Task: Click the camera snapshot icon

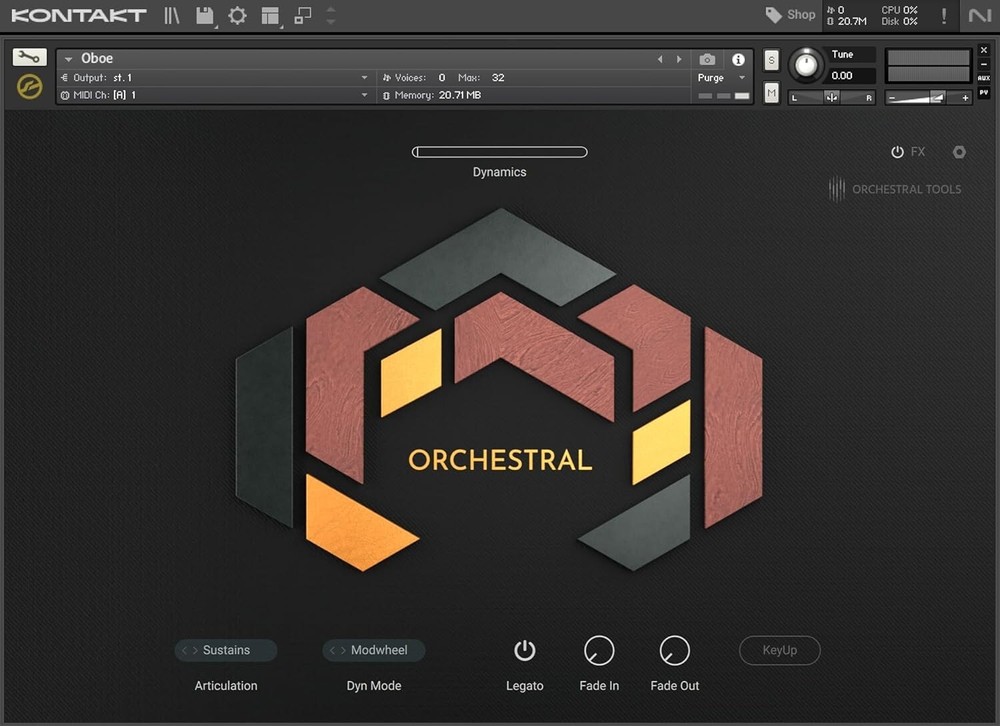Action: click(x=707, y=60)
